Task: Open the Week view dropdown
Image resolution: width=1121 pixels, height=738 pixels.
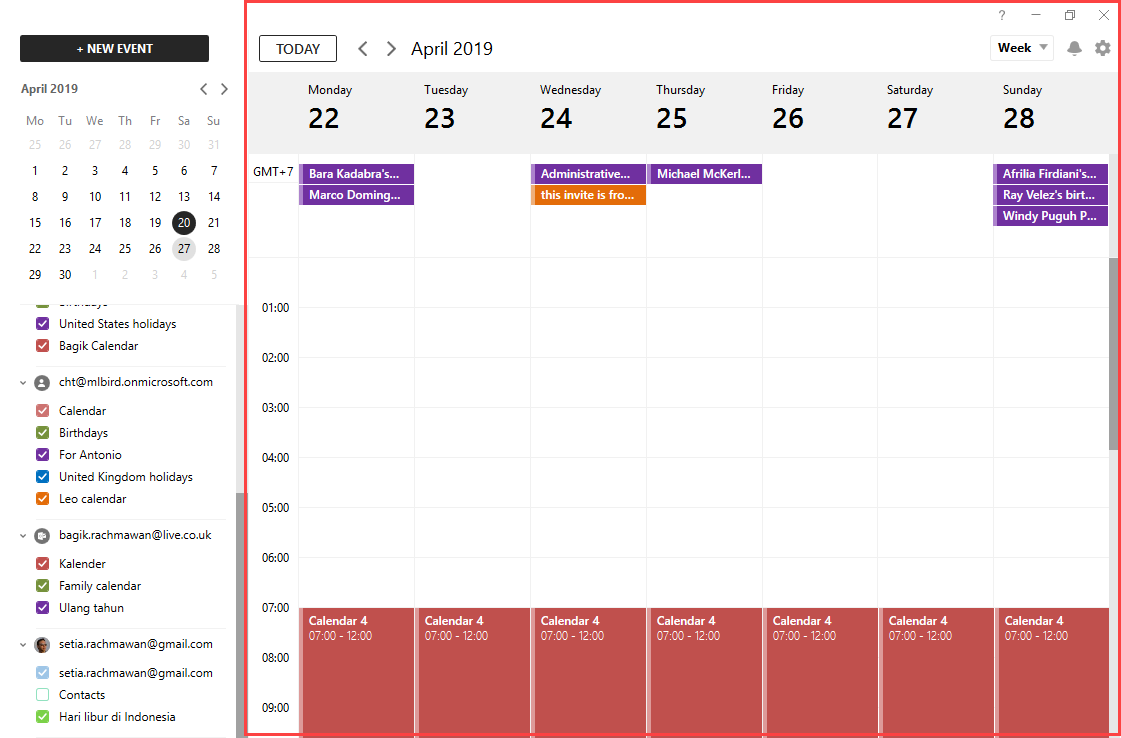Action: tap(1022, 48)
